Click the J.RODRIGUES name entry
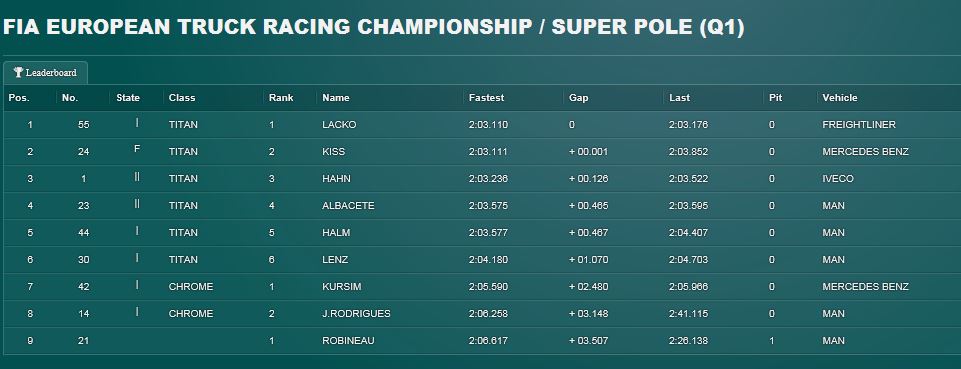 (x=356, y=313)
